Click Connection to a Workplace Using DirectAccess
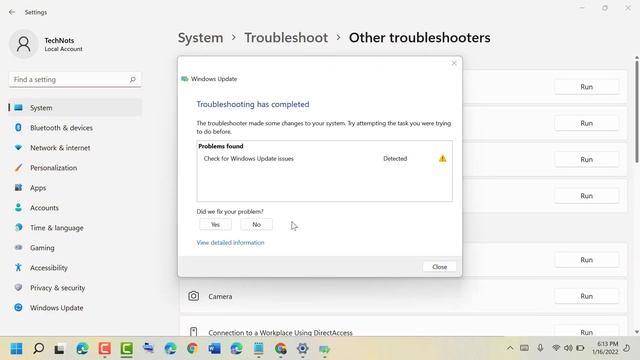Image resolution: width=640 pixels, height=360 pixels. point(280,333)
